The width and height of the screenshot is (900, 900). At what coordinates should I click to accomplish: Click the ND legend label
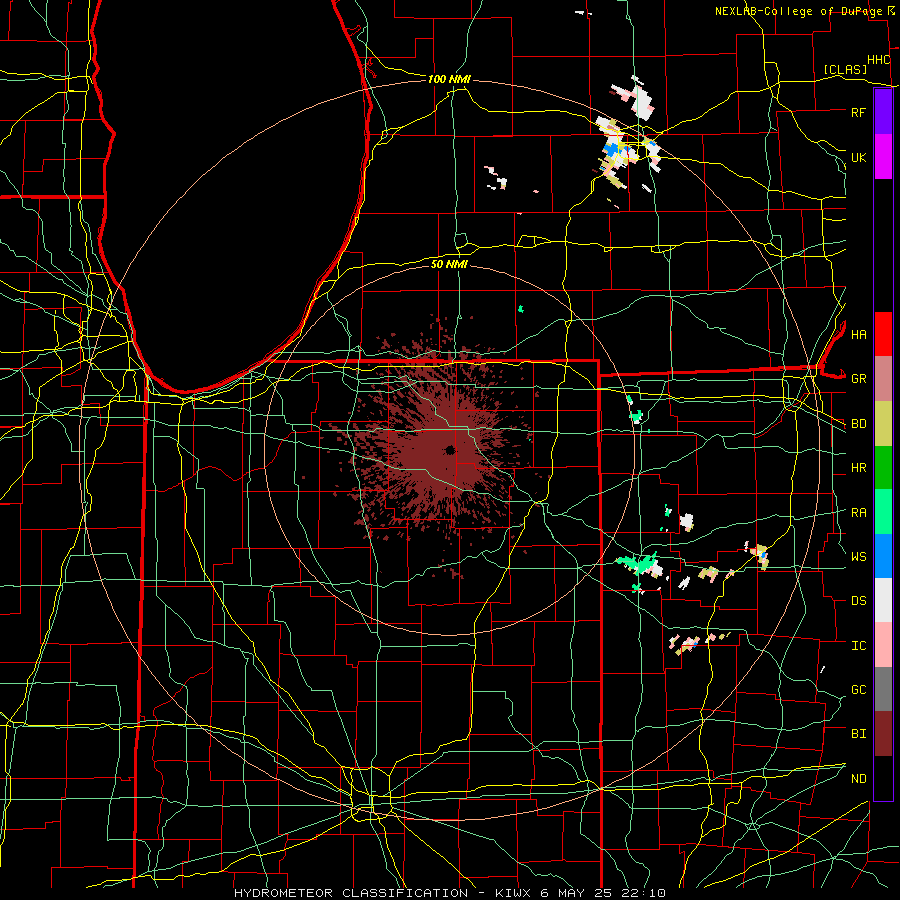[x=858, y=779]
